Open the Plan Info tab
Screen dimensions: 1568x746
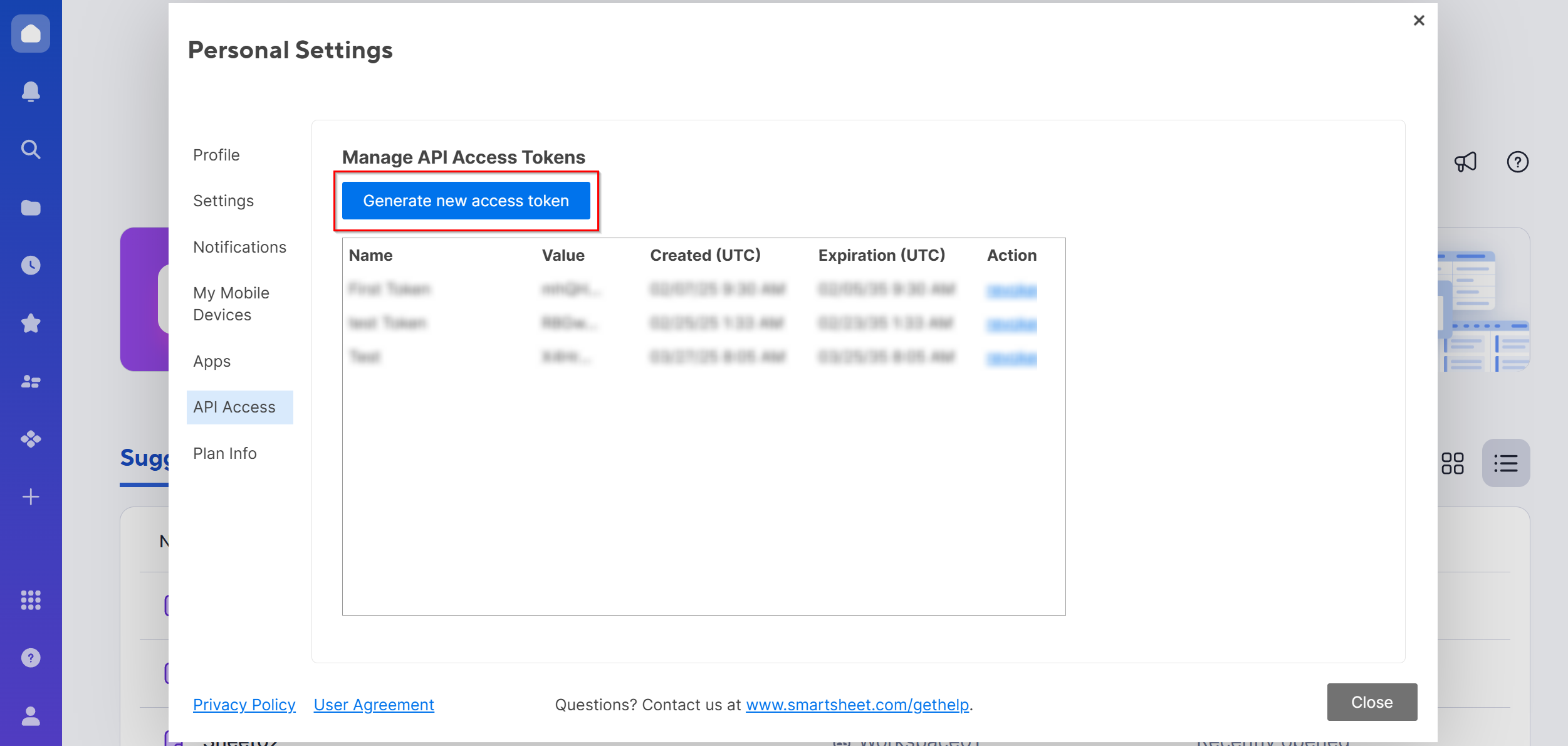[x=224, y=453]
